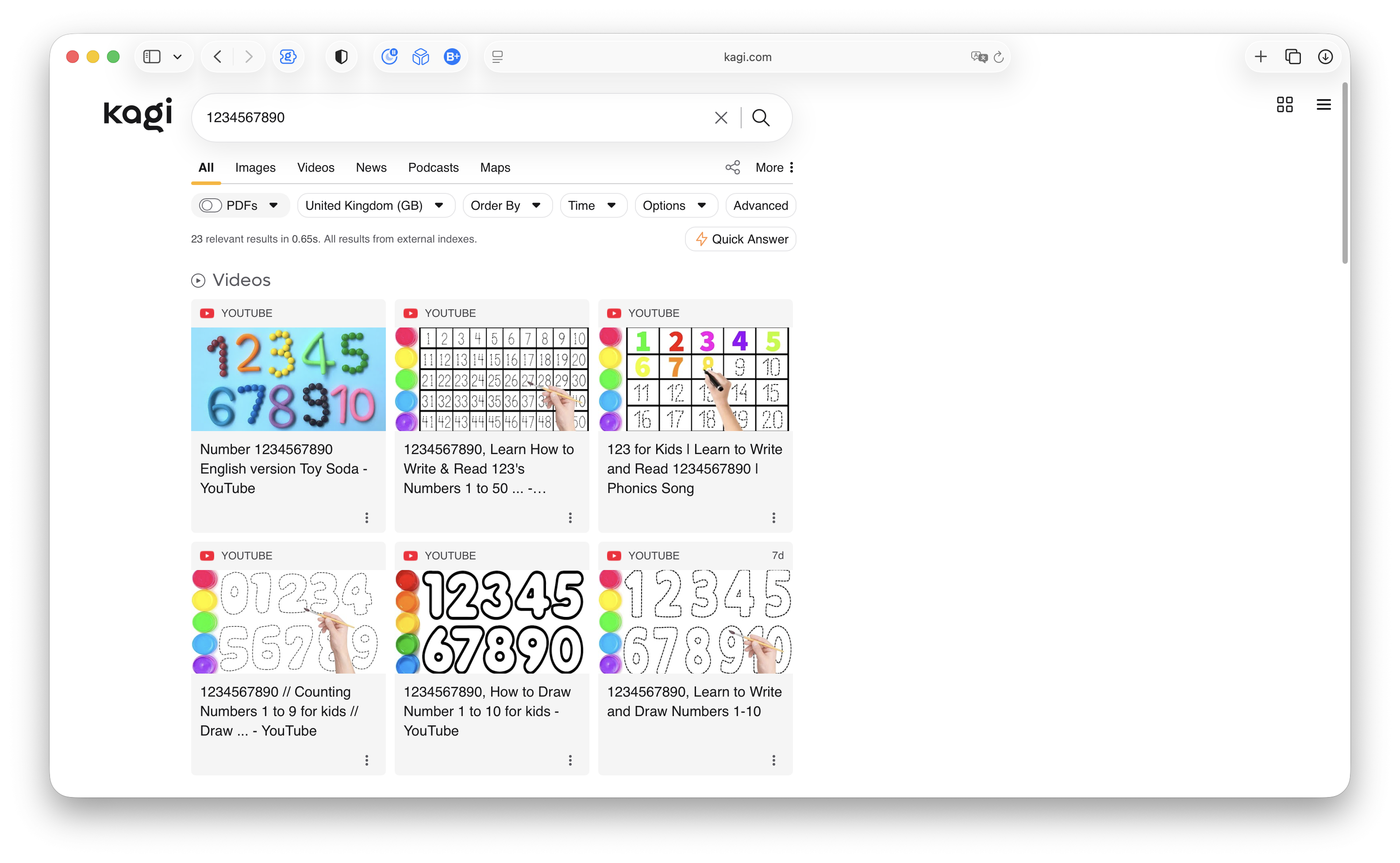Open the downloads icon in toolbar

coord(1325,57)
